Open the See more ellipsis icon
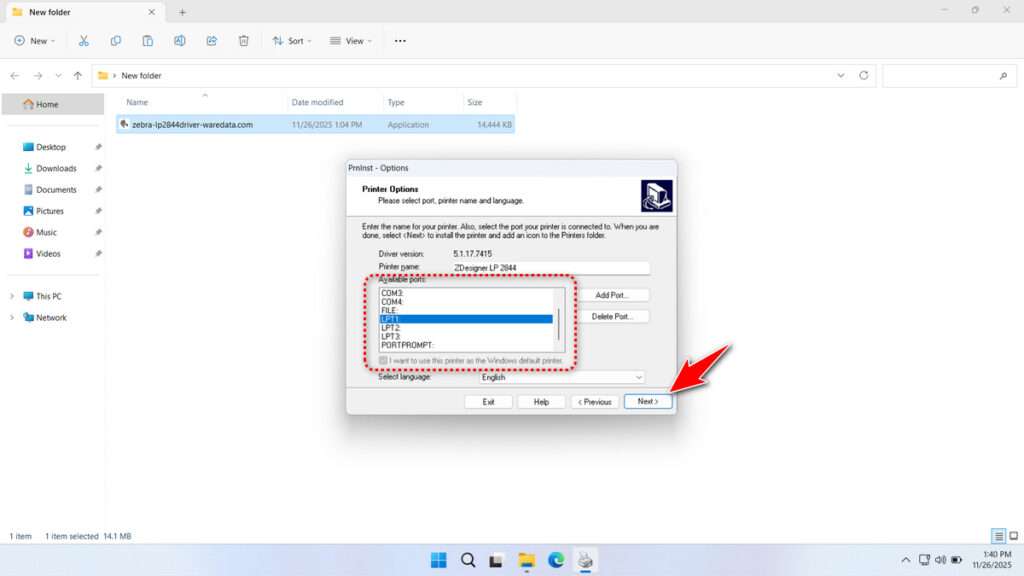The image size is (1024, 576). tap(400, 40)
